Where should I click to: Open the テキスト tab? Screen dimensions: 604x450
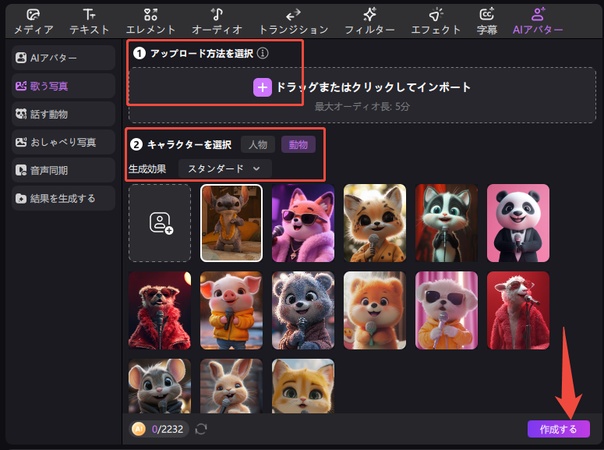point(89,22)
